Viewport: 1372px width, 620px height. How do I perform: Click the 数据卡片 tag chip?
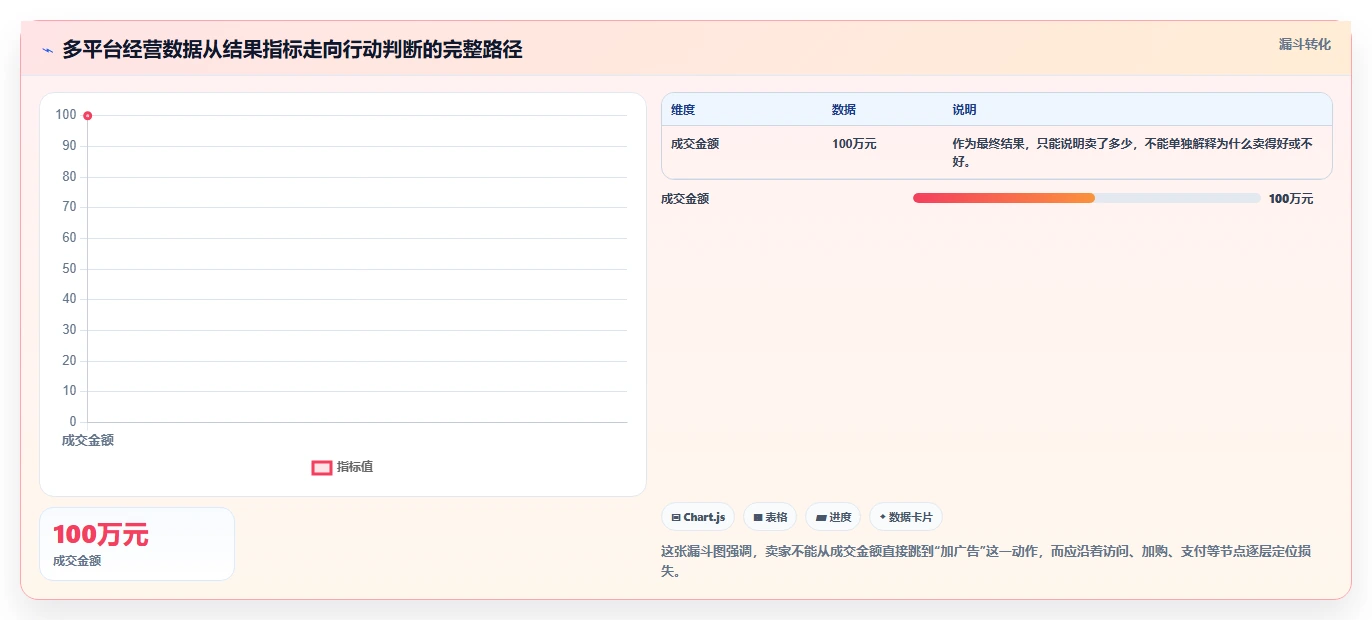coord(906,517)
